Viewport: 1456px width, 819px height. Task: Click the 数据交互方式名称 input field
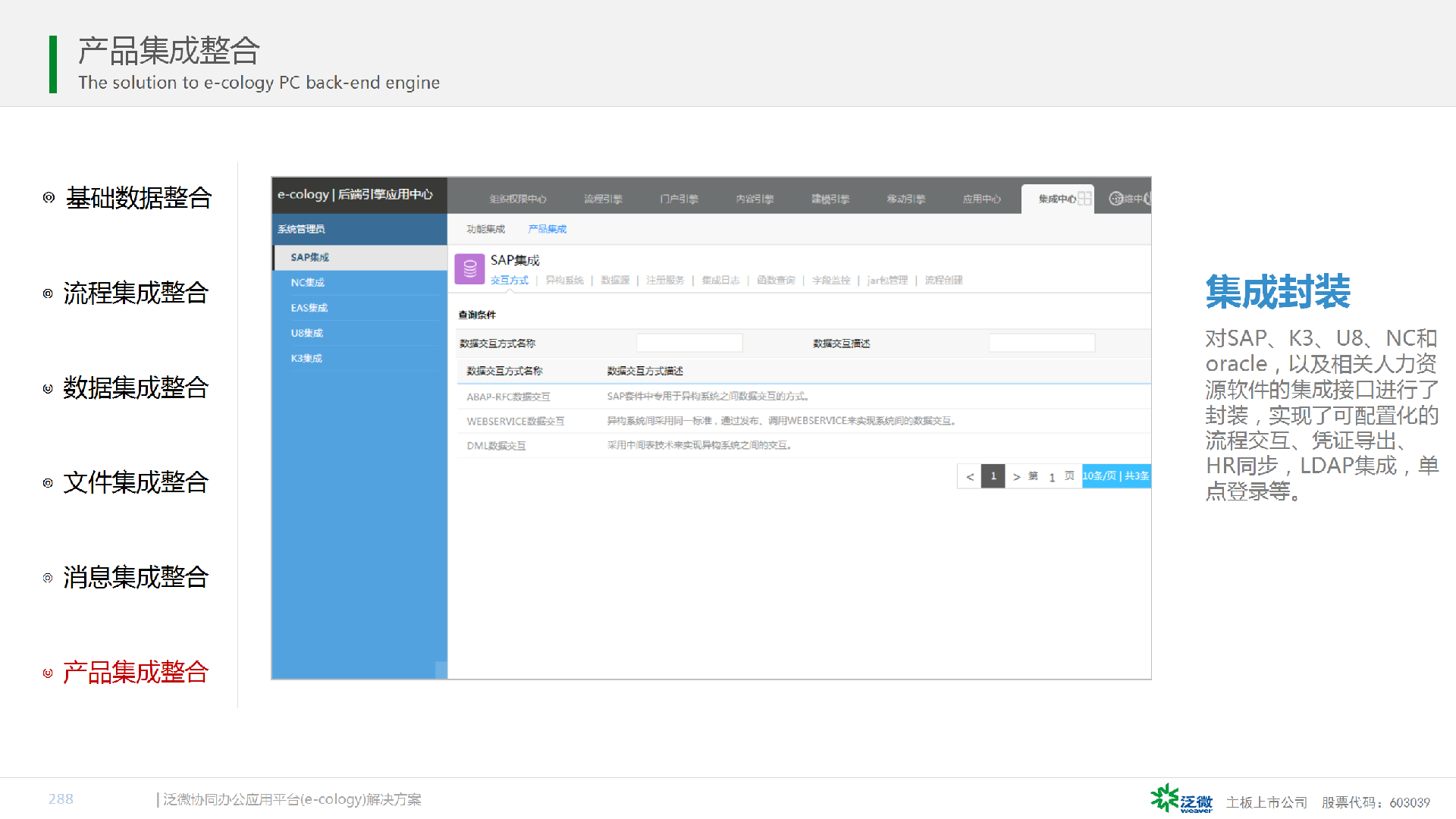click(689, 344)
